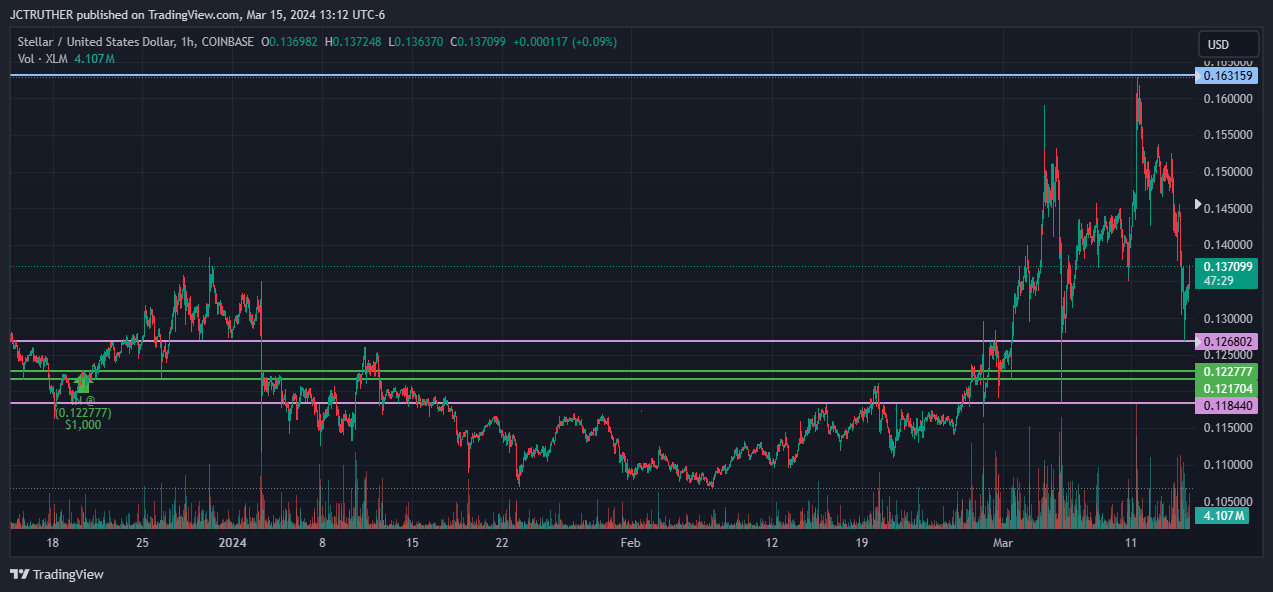Image resolution: width=1273 pixels, height=592 pixels.
Task: Click the 0.110000 price axis tick
Action: tap(1226, 465)
